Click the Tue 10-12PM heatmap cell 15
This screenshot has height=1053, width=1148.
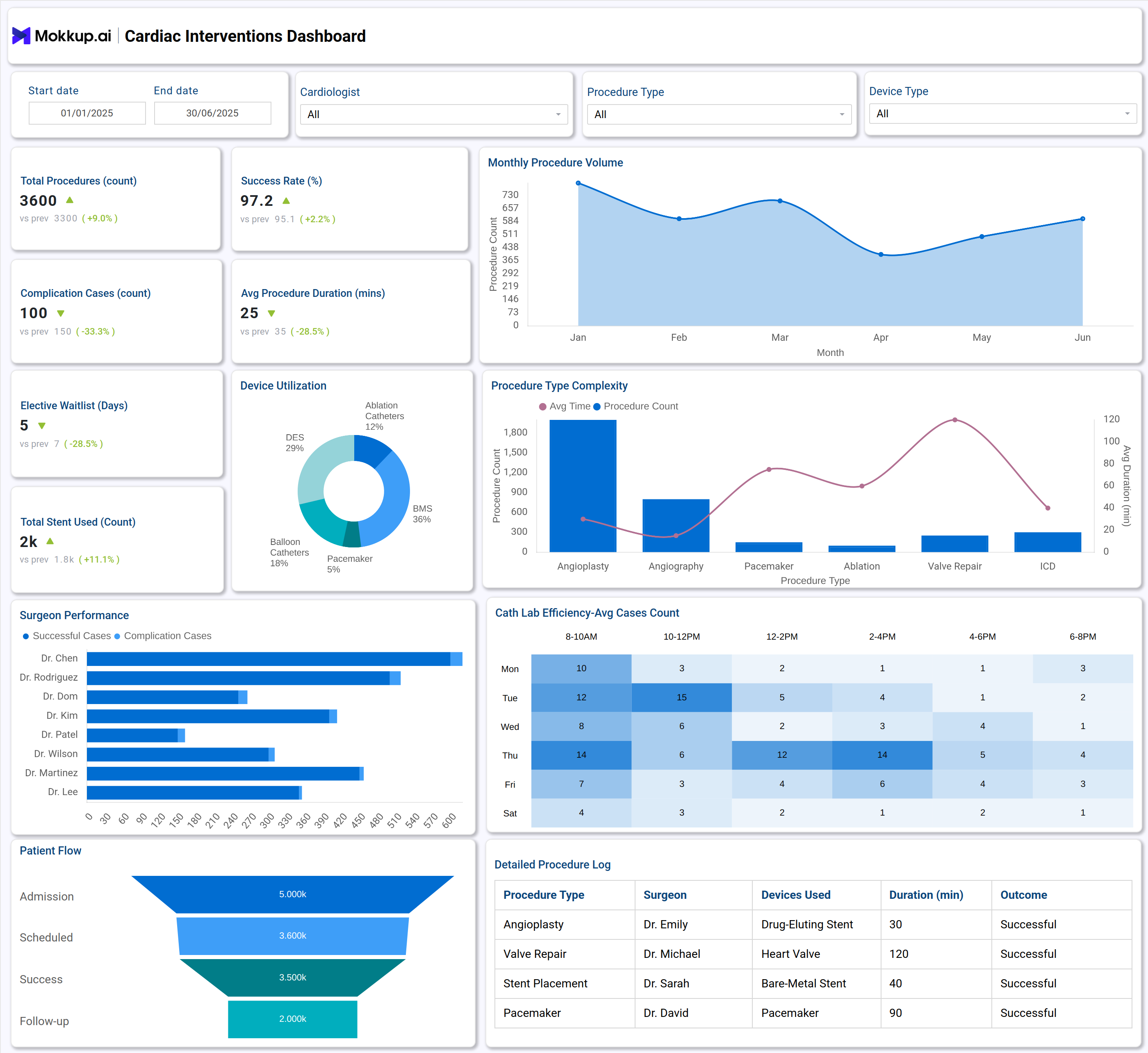pos(681,698)
